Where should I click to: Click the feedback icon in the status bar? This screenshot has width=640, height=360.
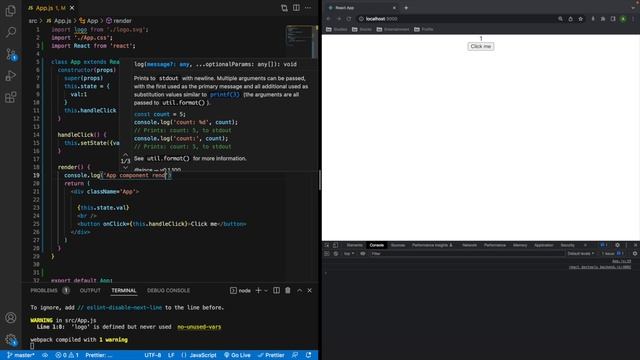click(295, 355)
